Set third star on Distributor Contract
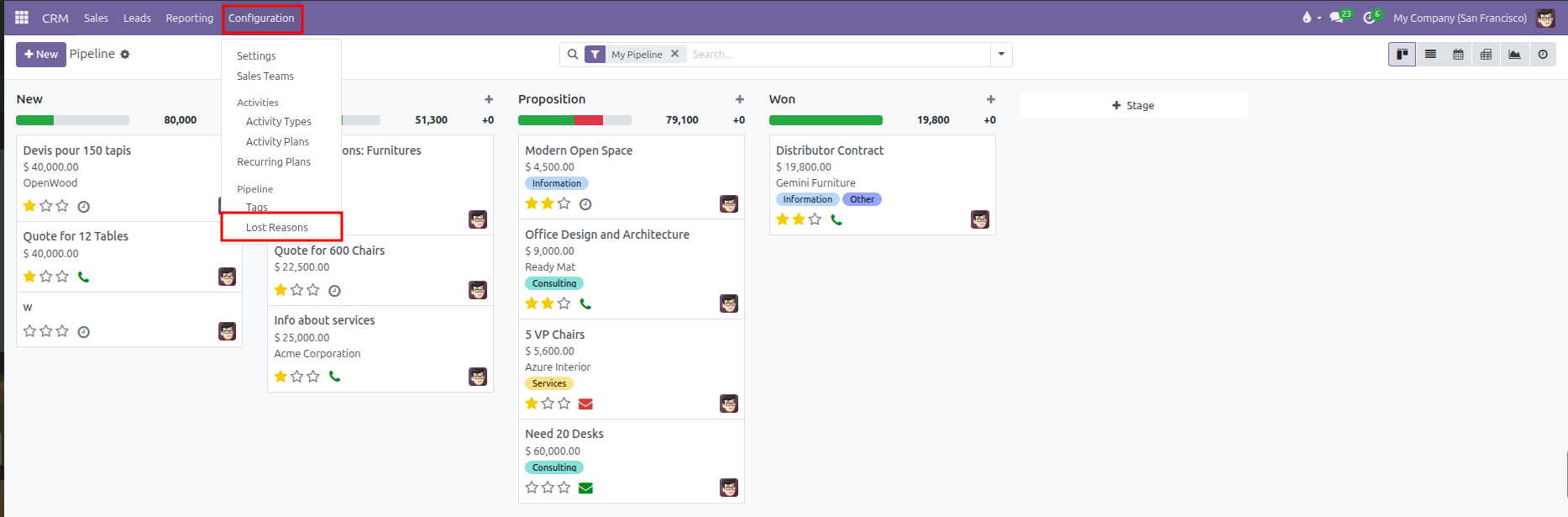1568x517 pixels. click(x=815, y=219)
